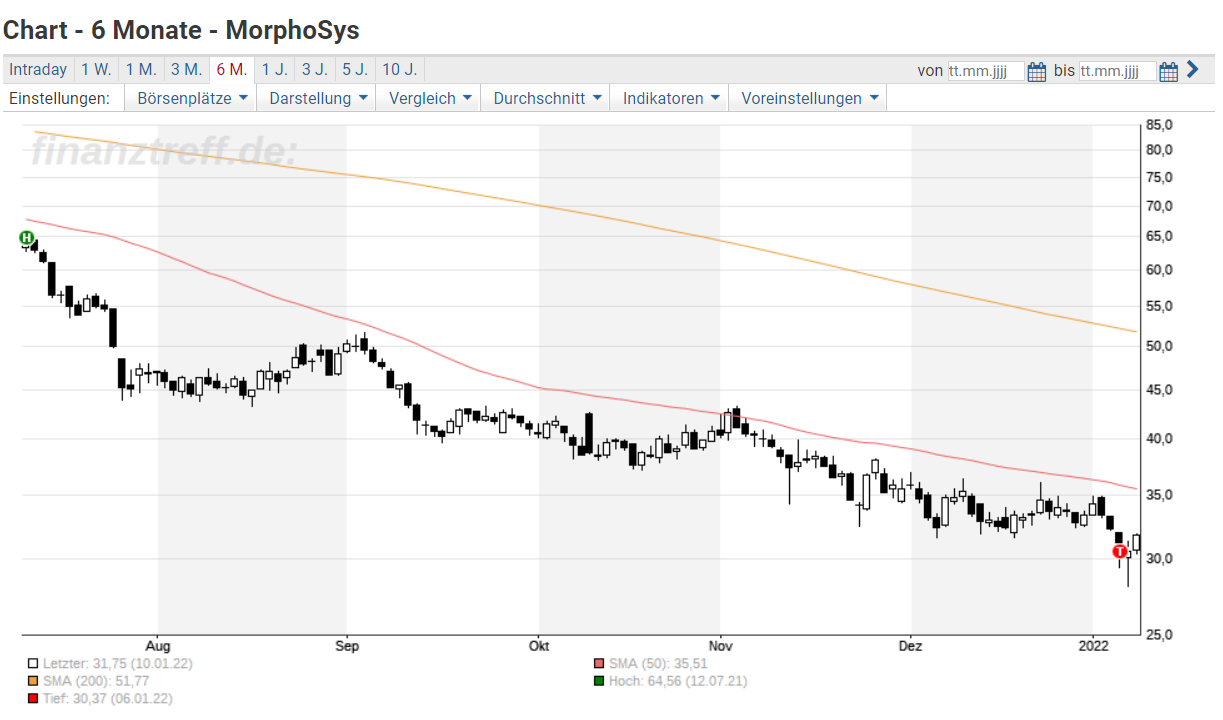Click the orange SMA (200) legend swatch
Screen dimensions: 1223x720
point(33,681)
